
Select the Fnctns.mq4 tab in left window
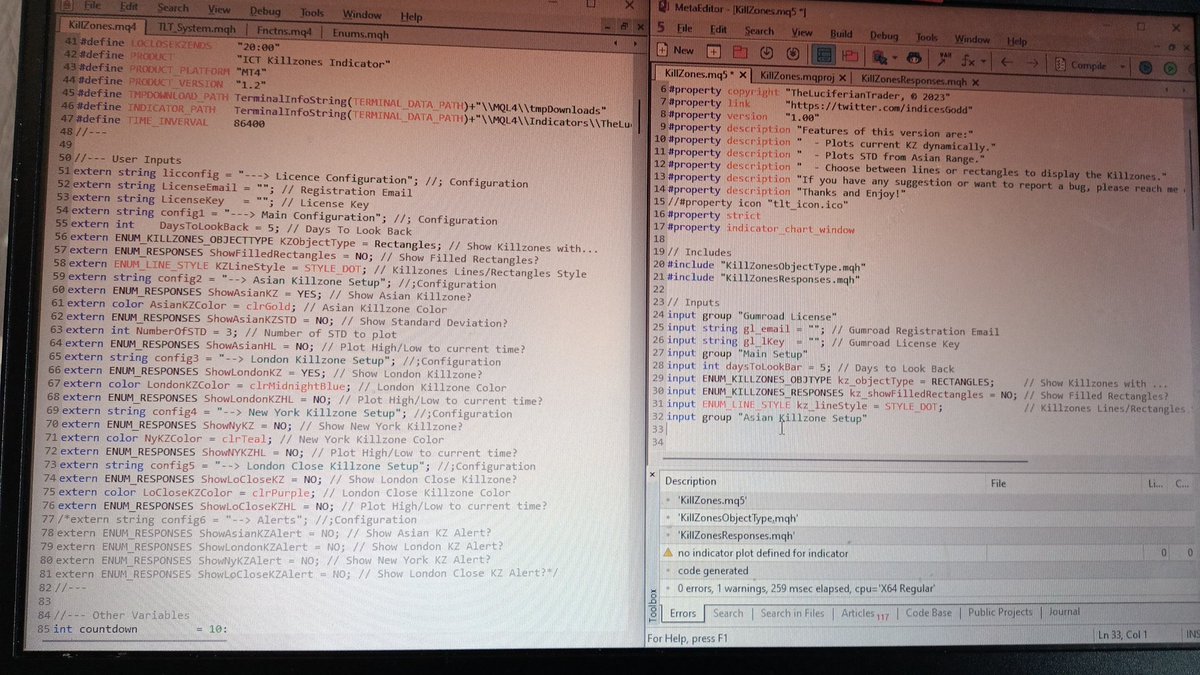(284, 33)
